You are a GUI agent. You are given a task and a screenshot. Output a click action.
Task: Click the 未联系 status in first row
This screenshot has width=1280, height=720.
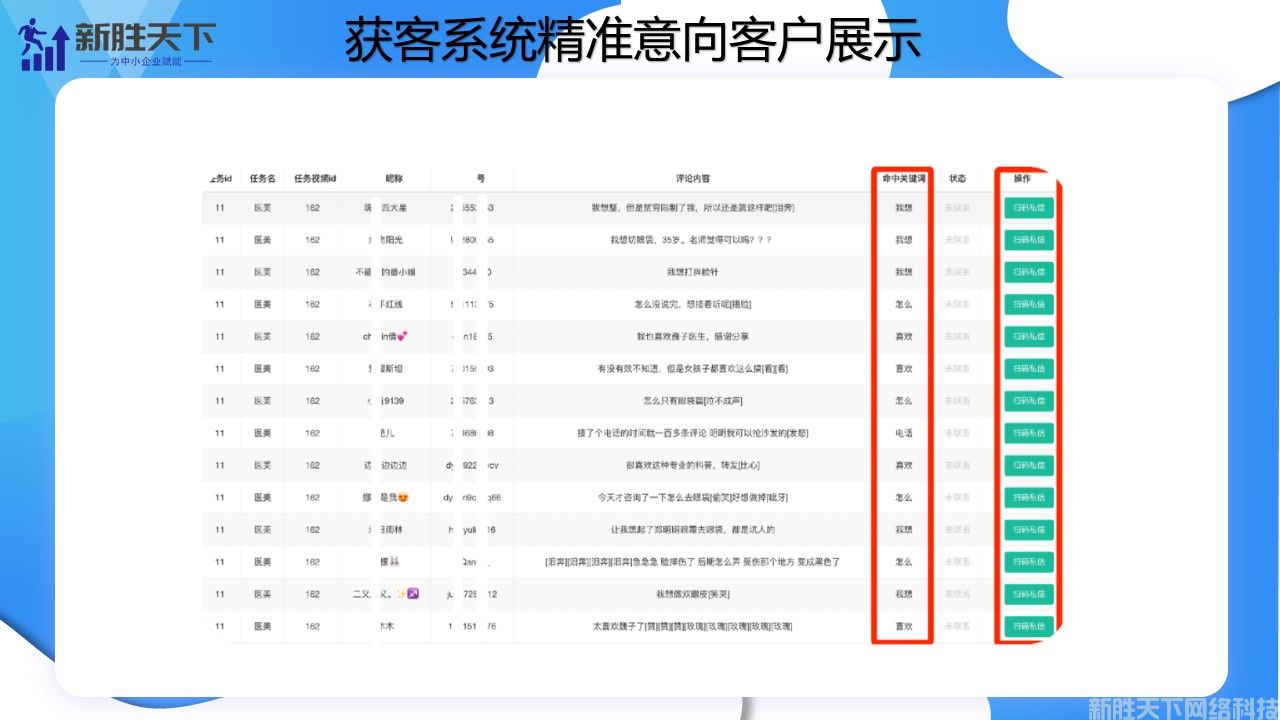click(957, 208)
